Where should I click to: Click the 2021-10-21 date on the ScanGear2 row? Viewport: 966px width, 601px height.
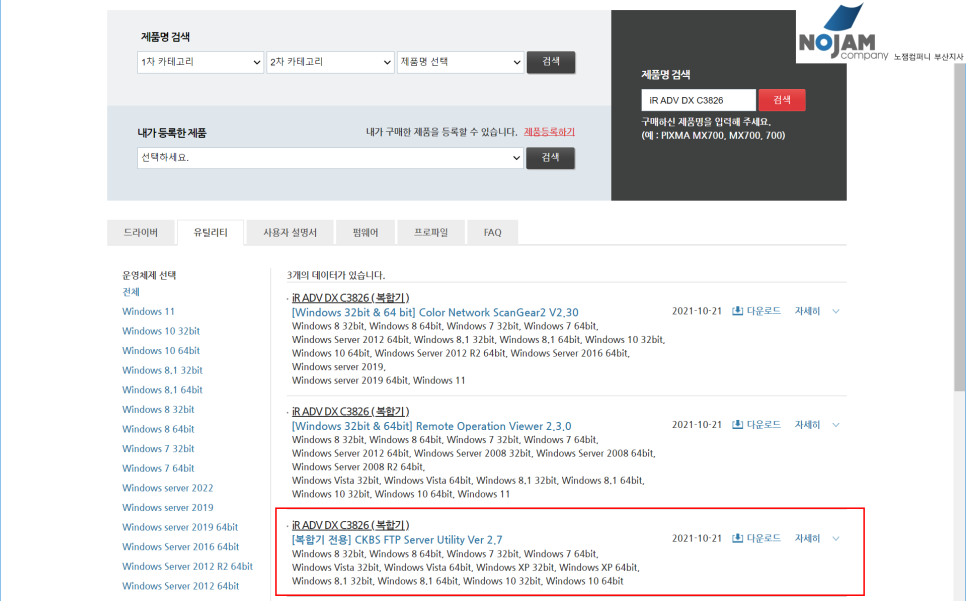[x=696, y=312]
